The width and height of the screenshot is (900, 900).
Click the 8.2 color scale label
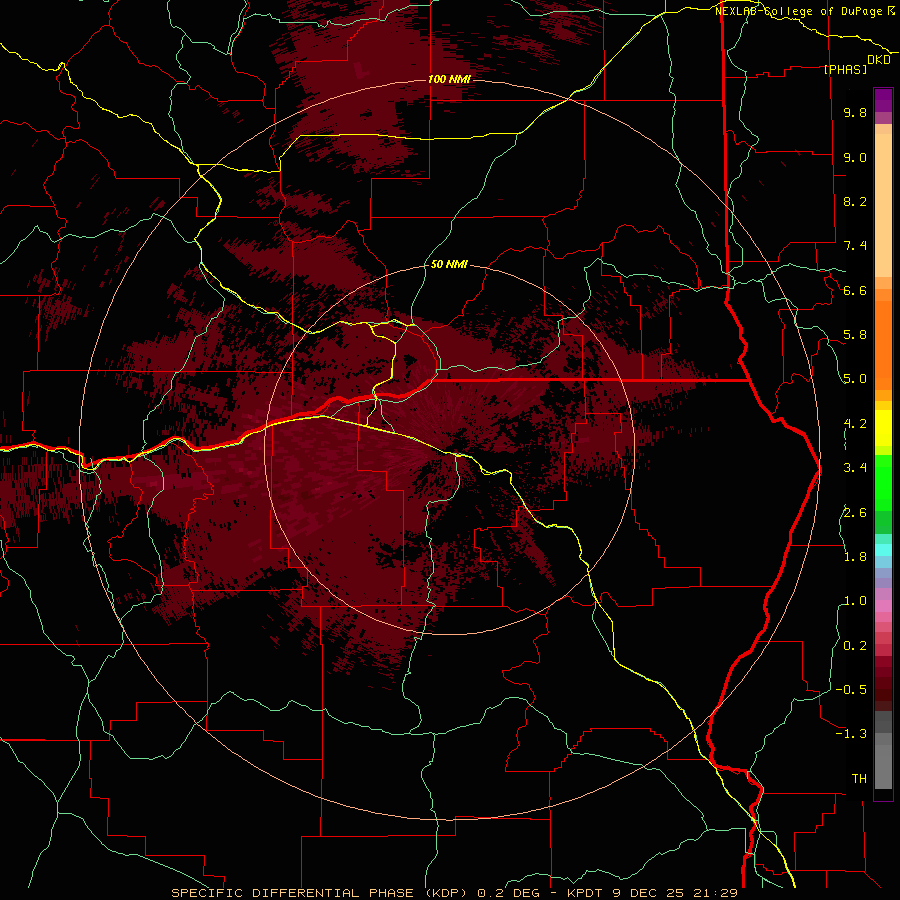point(855,201)
